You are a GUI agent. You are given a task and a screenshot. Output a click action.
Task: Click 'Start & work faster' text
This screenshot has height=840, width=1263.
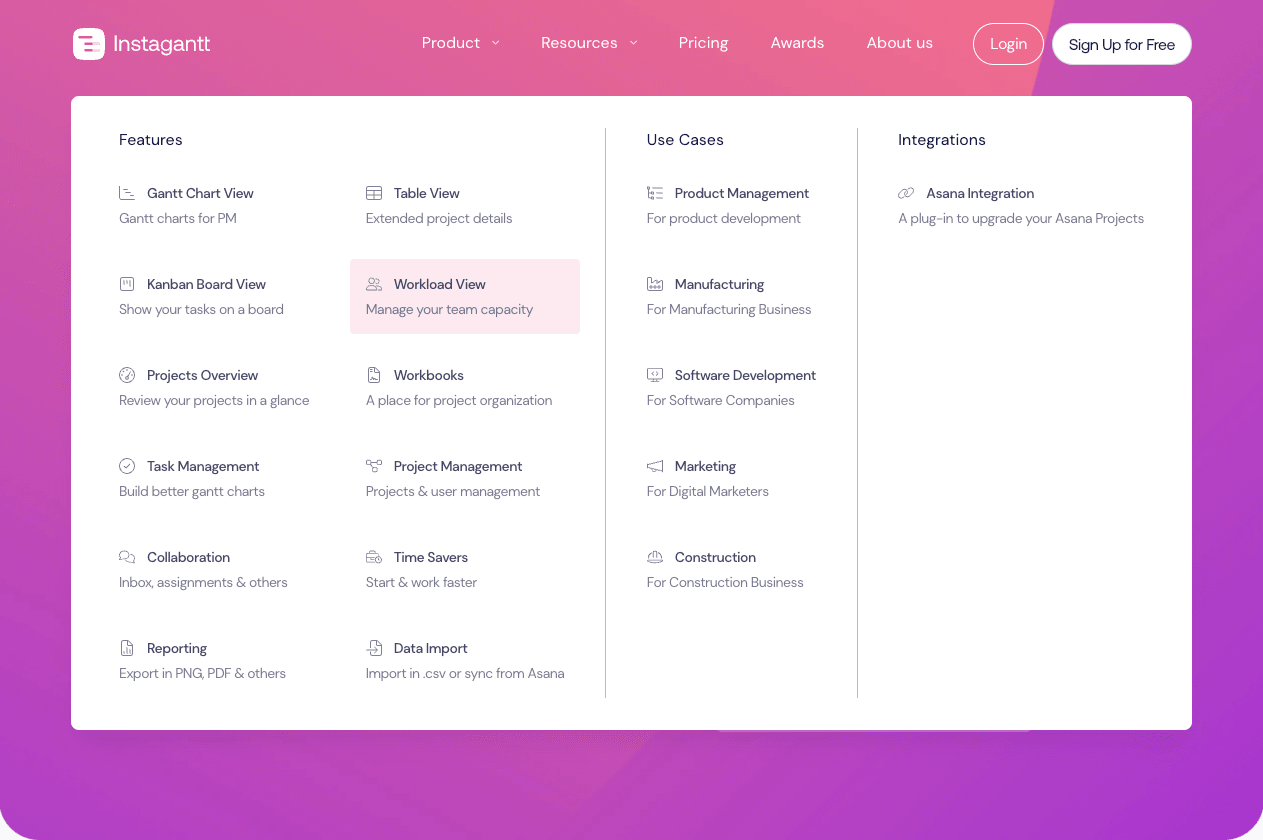421,582
